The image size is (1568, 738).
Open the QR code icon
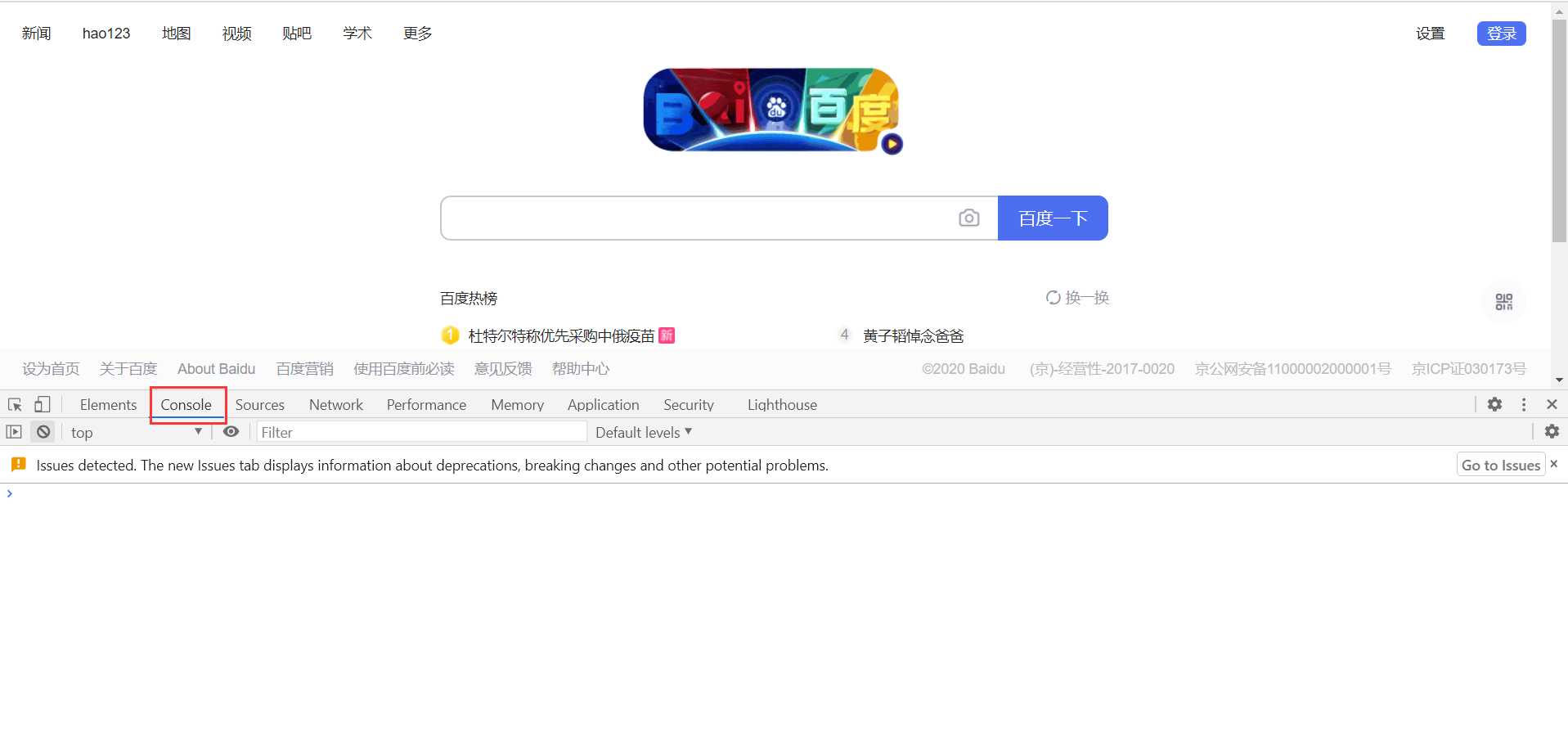coord(1504,302)
